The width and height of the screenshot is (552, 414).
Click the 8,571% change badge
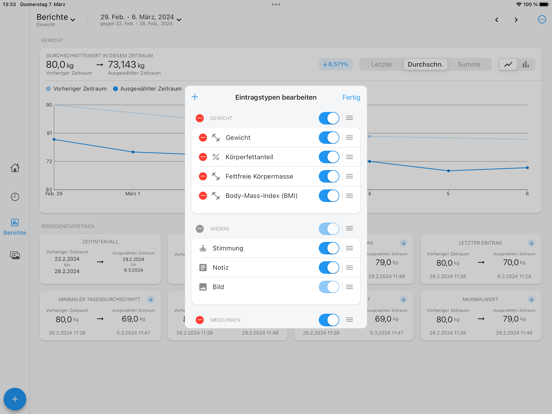335,64
